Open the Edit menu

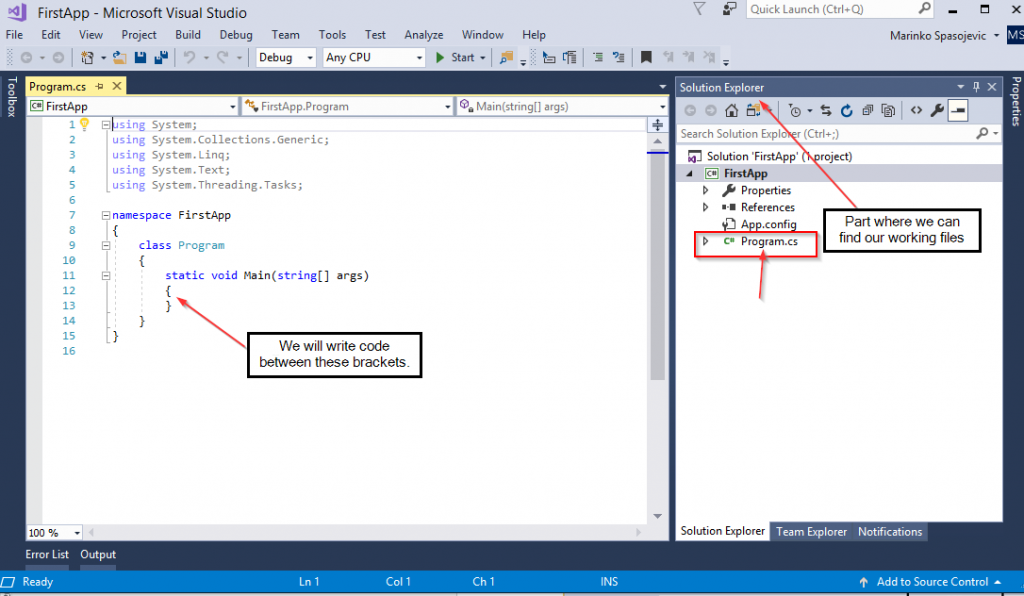tap(50, 35)
